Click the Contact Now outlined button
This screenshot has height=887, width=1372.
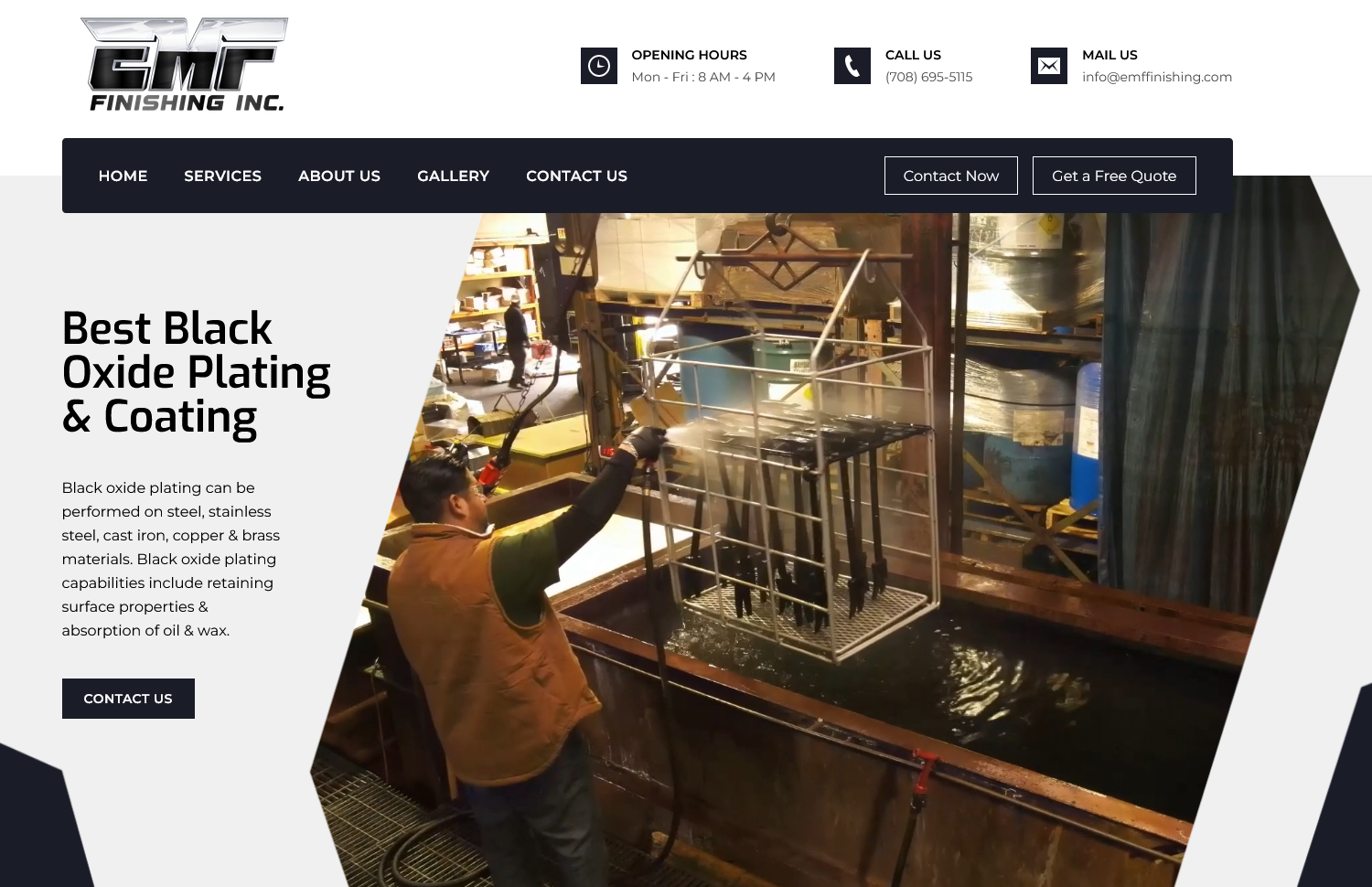pyautogui.click(x=951, y=176)
